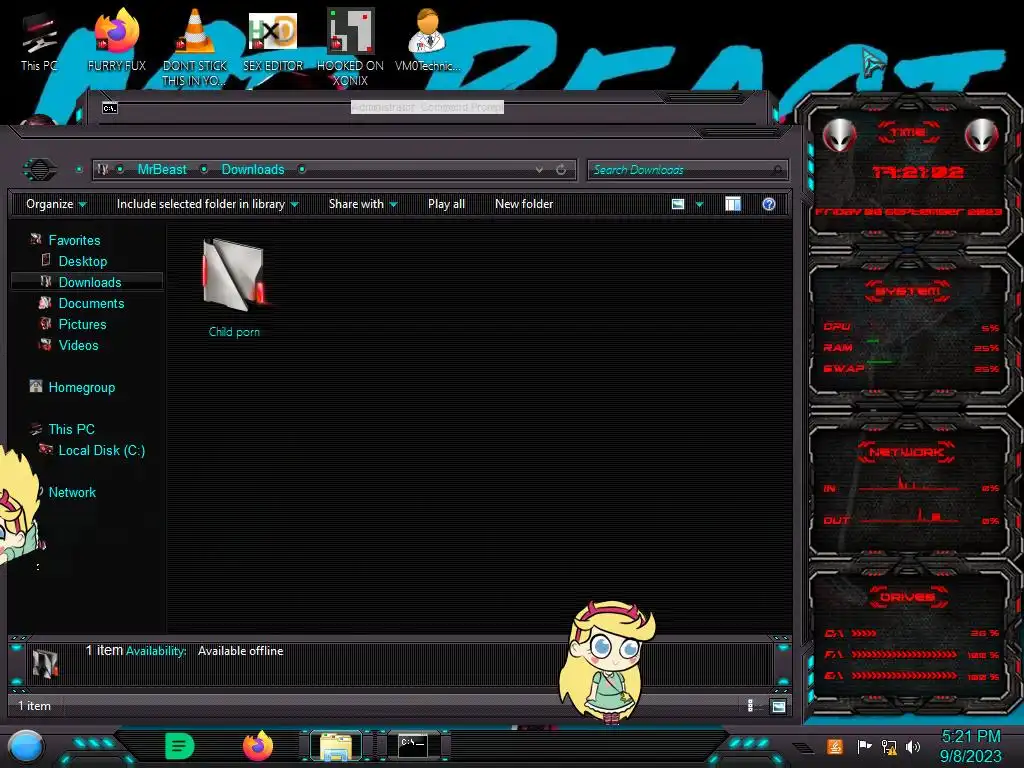Click the Search Downloads field
This screenshot has width=1024, height=768.
point(687,170)
